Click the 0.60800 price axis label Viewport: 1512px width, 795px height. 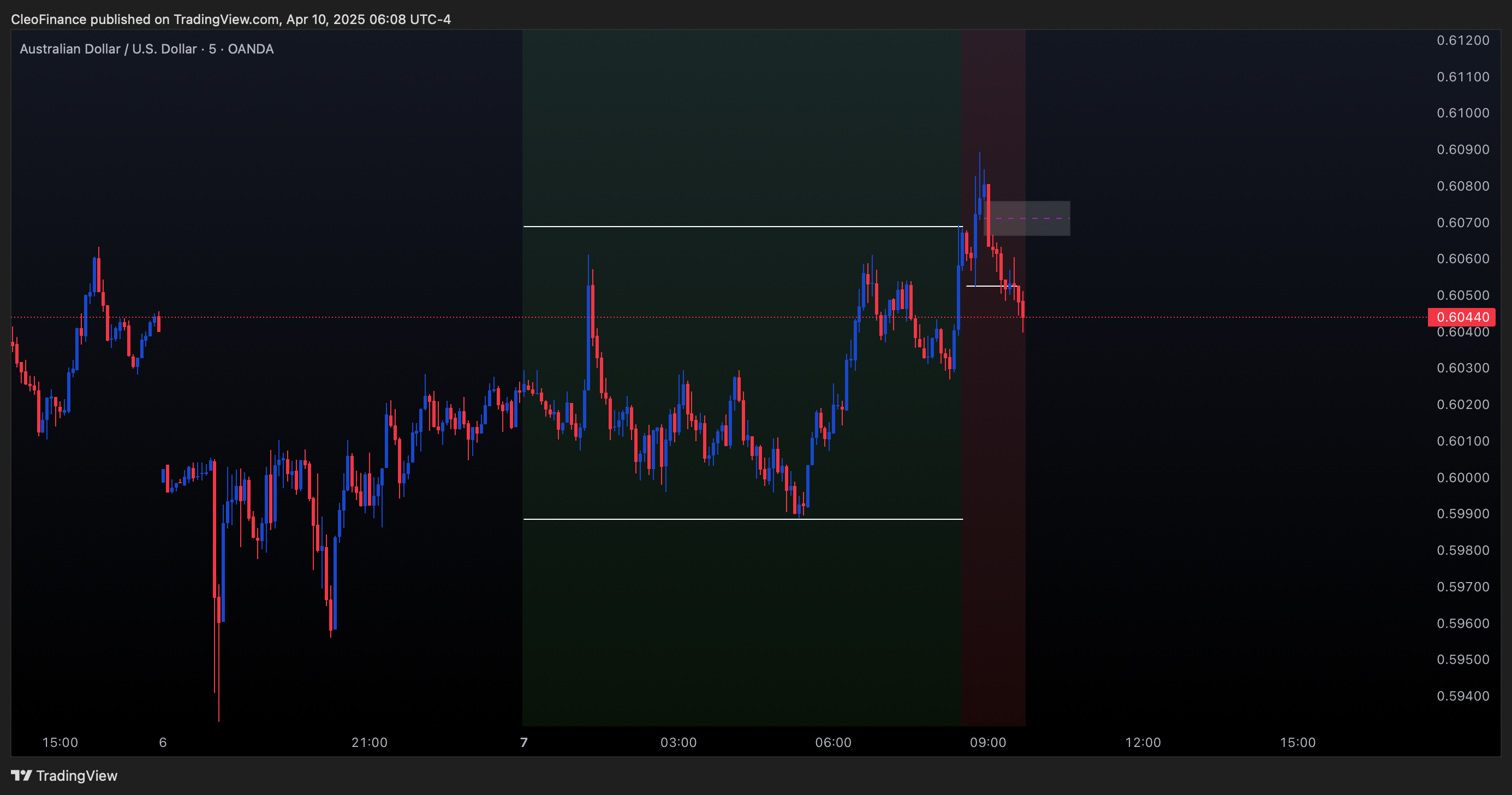1463,186
